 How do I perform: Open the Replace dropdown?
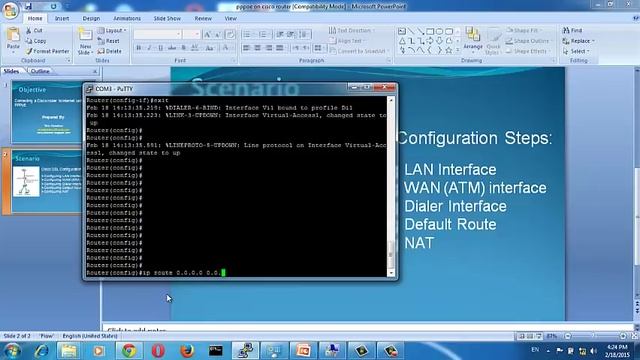(578, 41)
